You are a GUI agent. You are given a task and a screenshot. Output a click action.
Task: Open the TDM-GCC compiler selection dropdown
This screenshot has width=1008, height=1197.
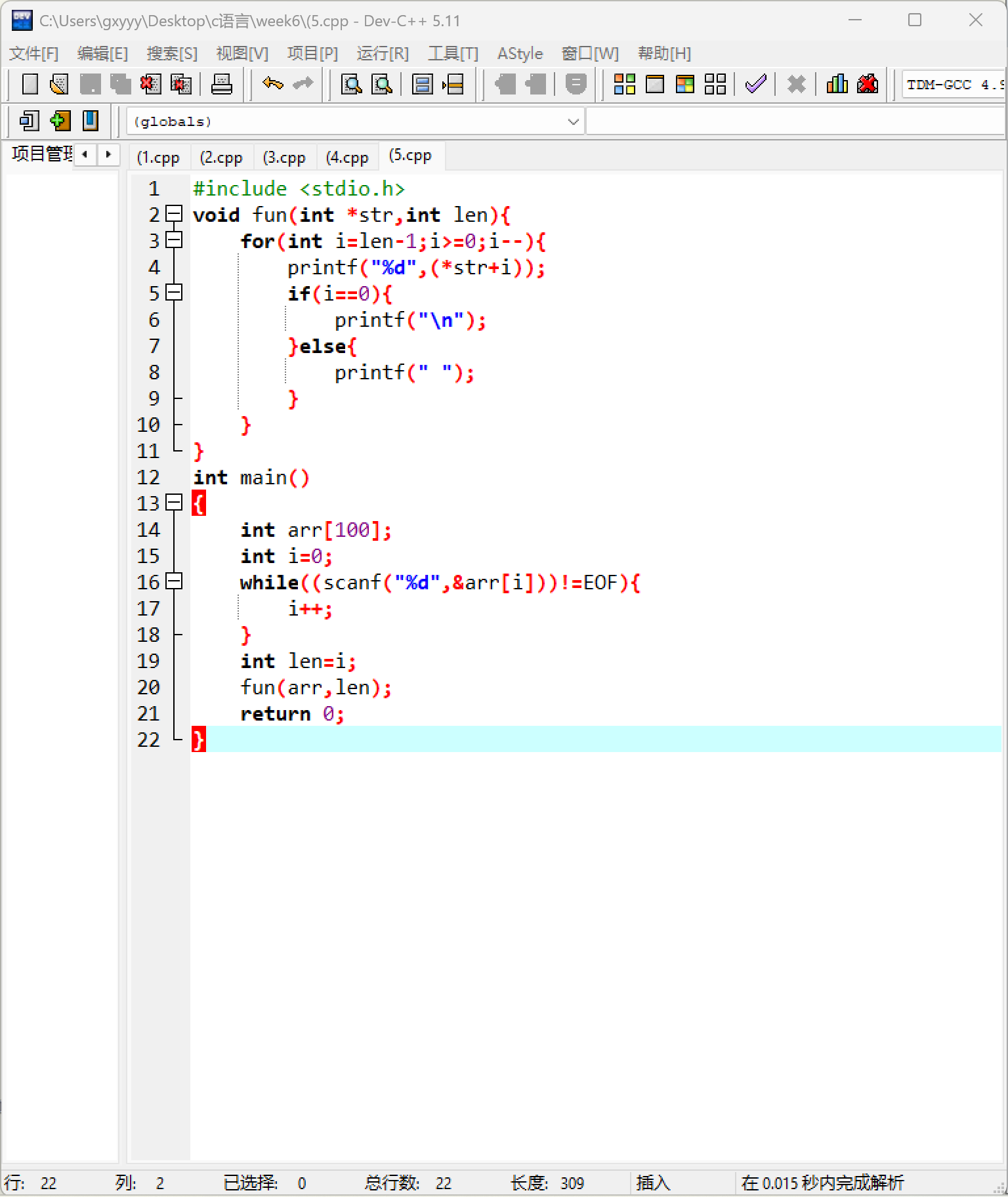click(x=954, y=85)
